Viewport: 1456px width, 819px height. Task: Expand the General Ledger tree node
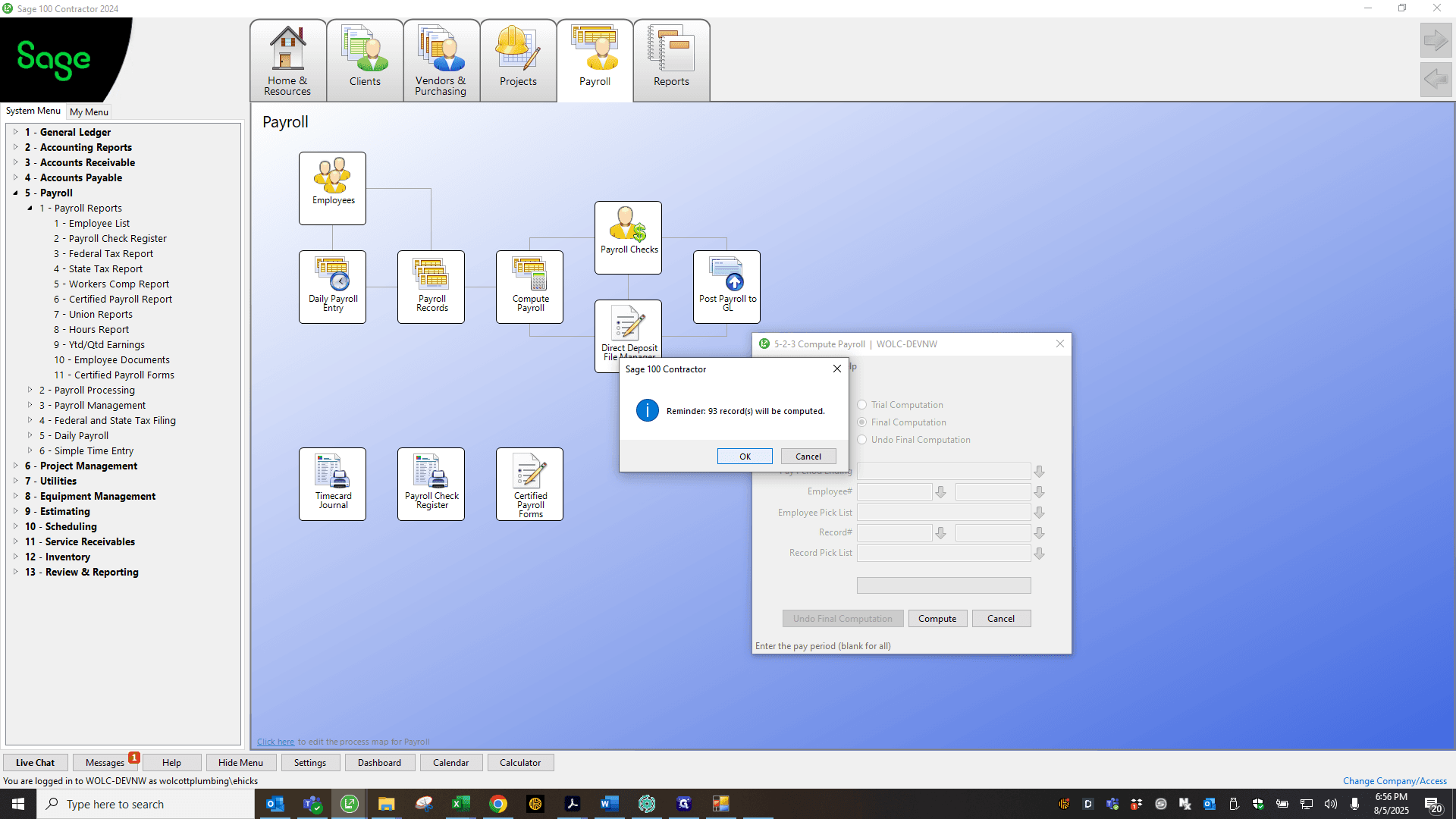click(x=15, y=132)
